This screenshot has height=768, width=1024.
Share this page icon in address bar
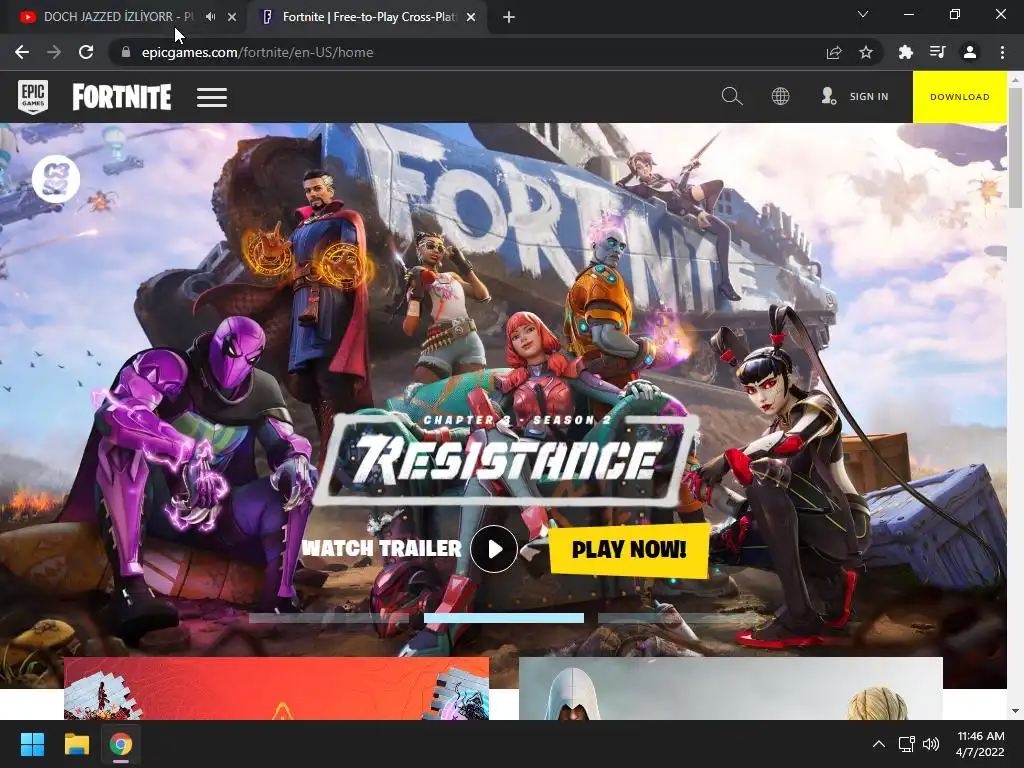click(834, 52)
